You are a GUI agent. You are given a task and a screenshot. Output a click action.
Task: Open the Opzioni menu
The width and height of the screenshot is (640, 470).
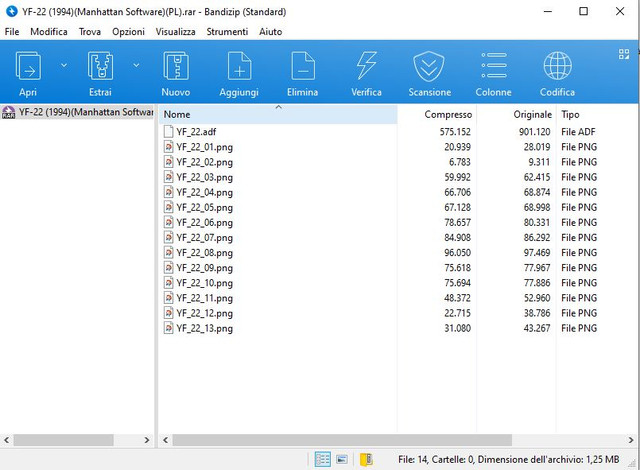(x=128, y=31)
